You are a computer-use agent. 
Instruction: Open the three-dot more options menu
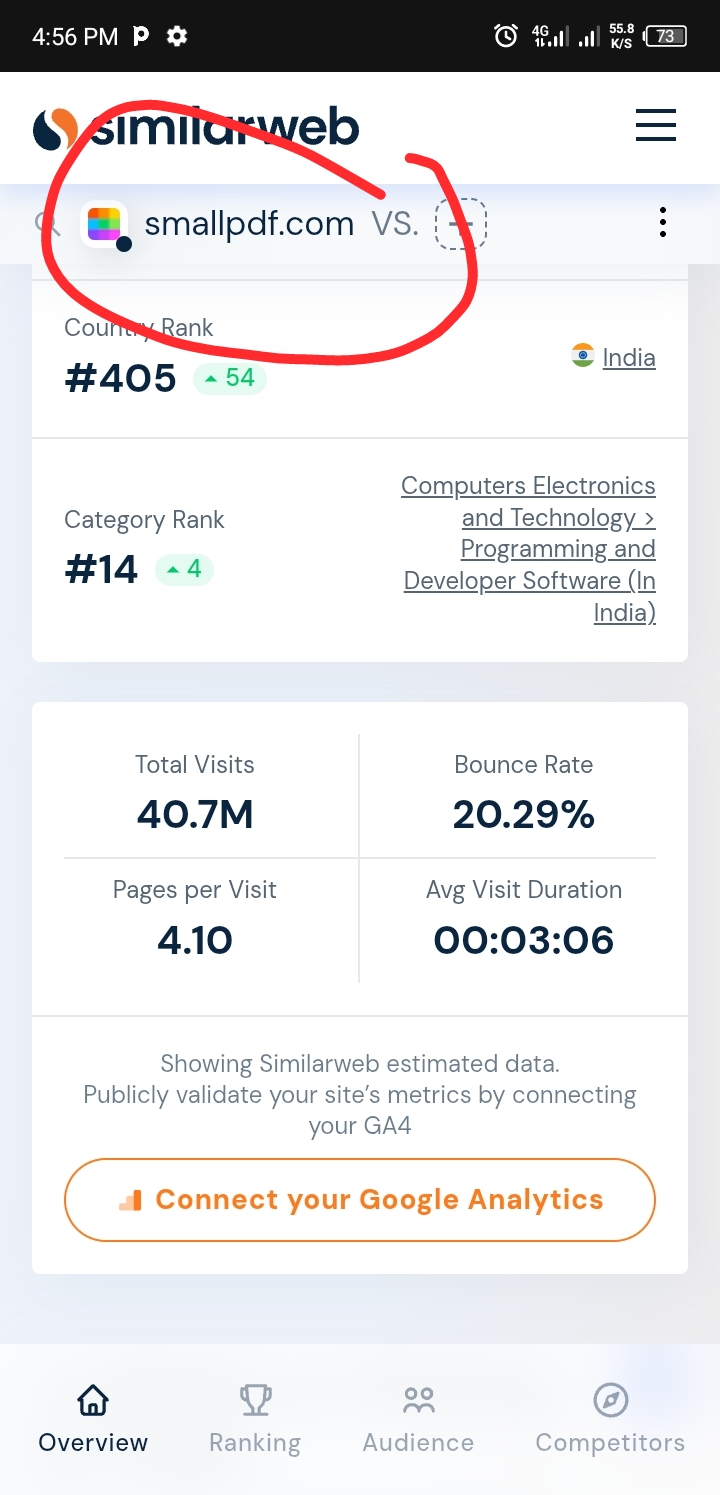click(x=662, y=222)
